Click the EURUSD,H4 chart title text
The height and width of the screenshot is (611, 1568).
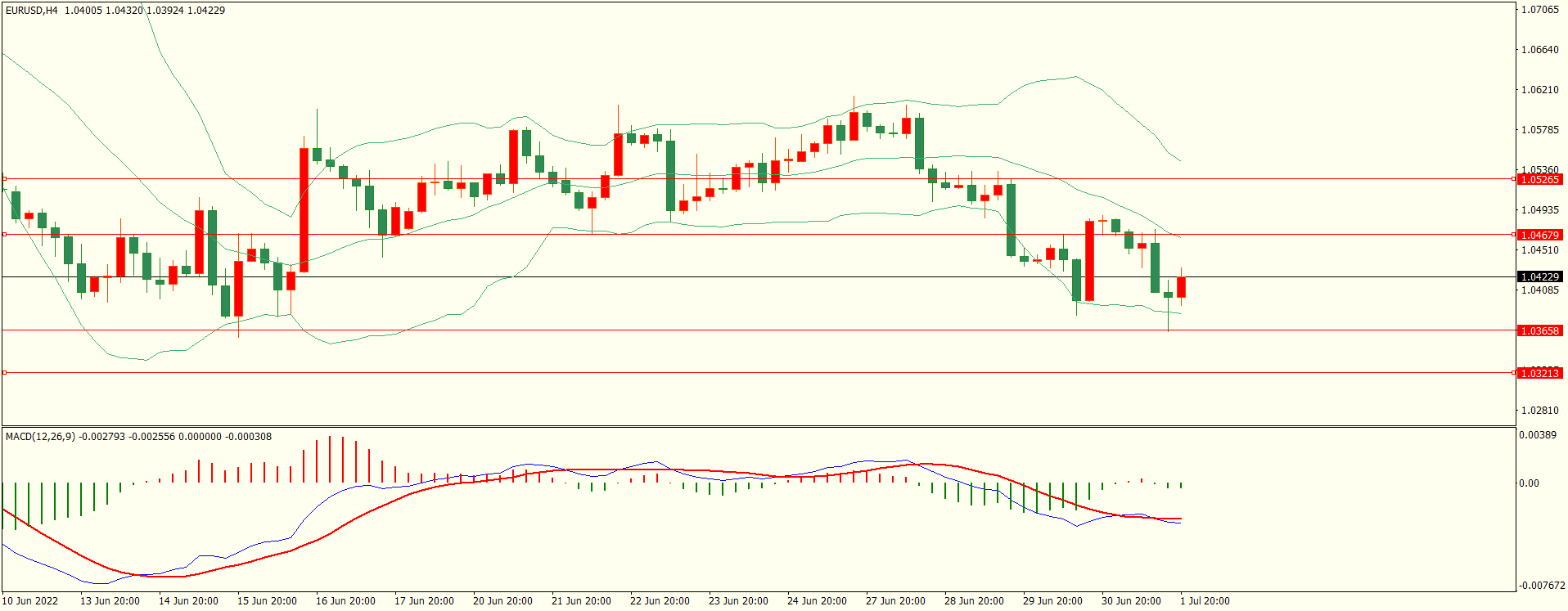click(x=32, y=11)
